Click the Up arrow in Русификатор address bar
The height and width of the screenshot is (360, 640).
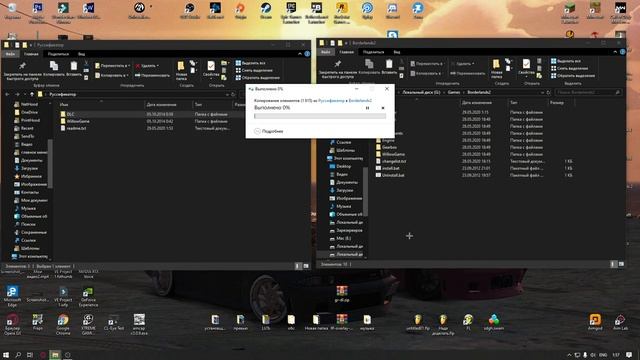tap(32, 94)
